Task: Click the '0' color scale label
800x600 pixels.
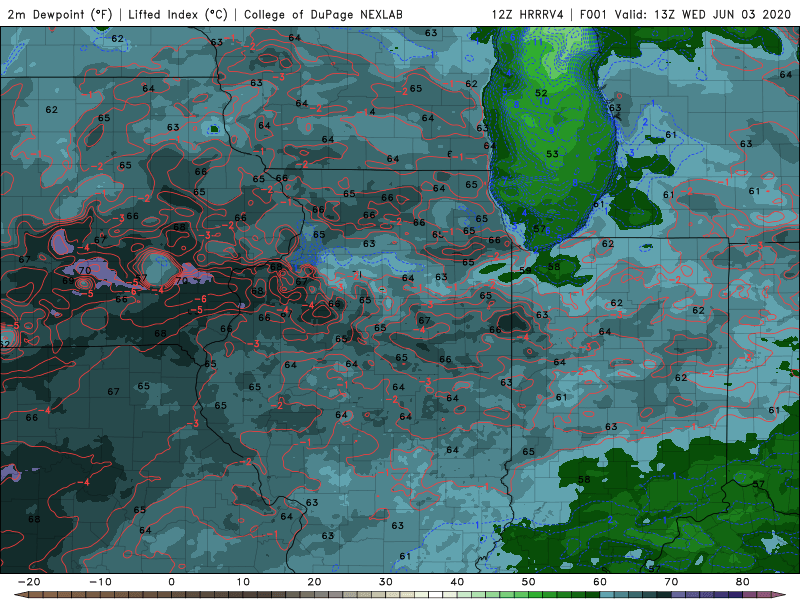Action: coord(171,582)
